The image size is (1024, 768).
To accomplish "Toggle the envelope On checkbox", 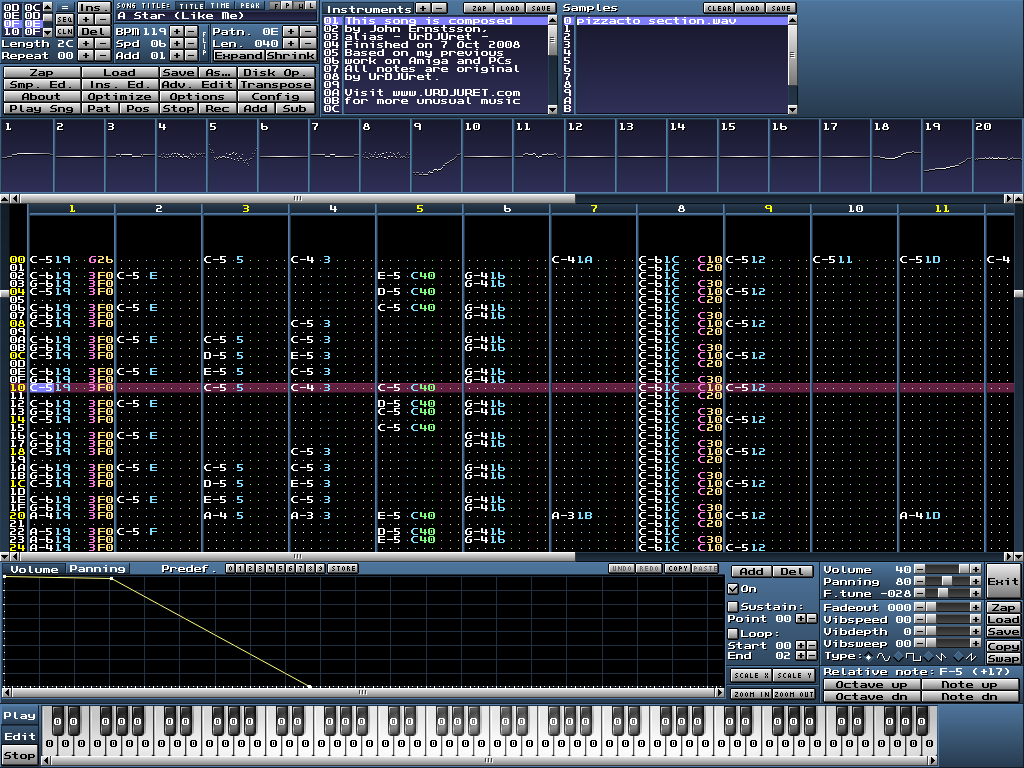I will point(734,589).
